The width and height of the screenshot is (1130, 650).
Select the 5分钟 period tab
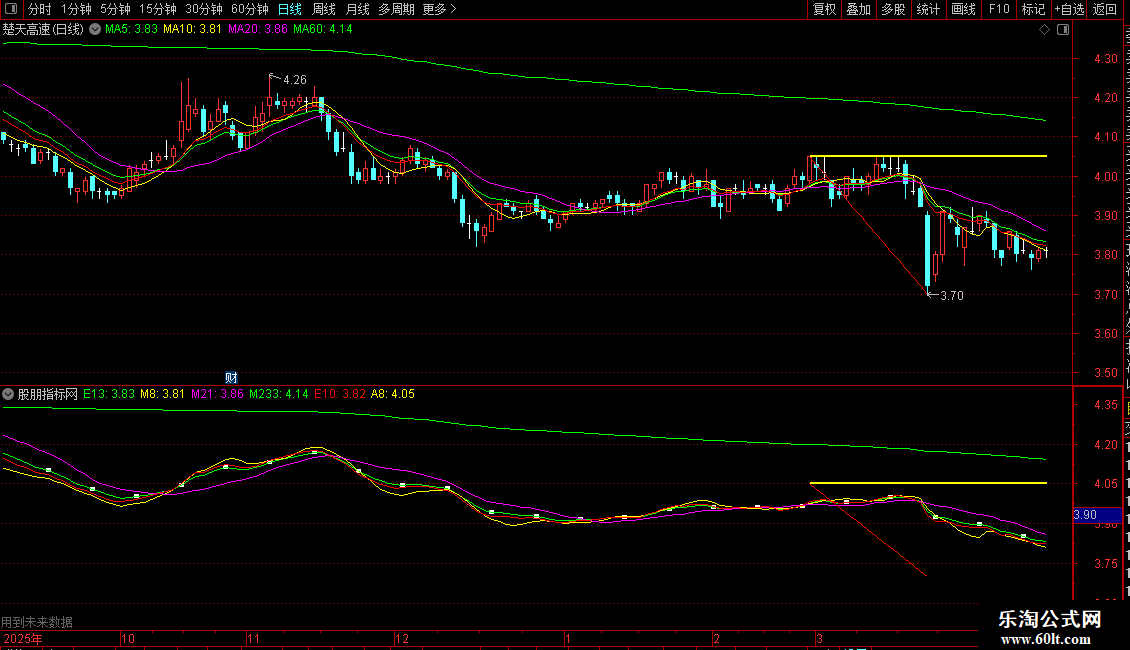click(x=115, y=9)
